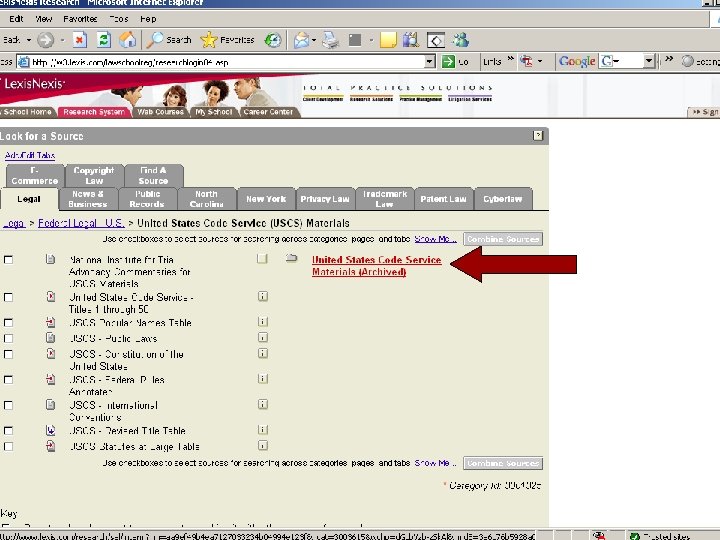The height and width of the screenshot is (540, 720).
Task: Check the USCS Constitution of the United States box
Action: click(8, 354)
